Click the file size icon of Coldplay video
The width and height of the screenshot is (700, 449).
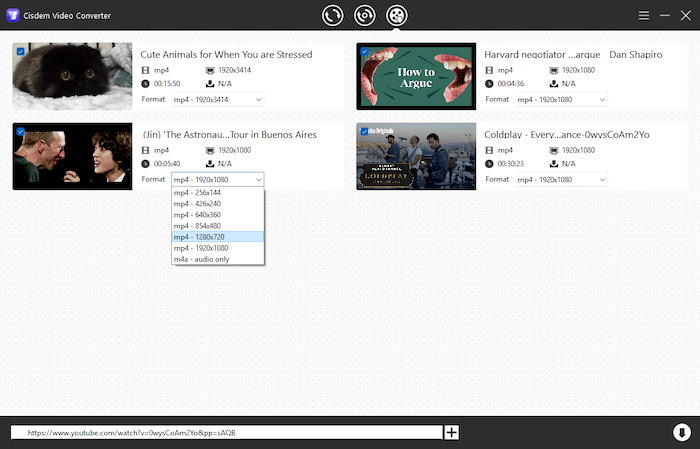point(554,164)
